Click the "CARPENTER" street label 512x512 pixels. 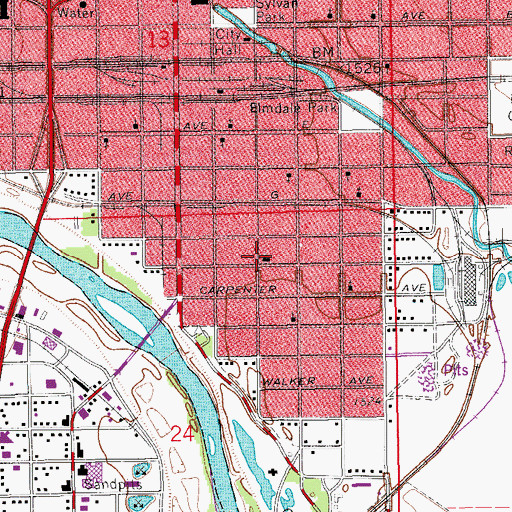238,290
